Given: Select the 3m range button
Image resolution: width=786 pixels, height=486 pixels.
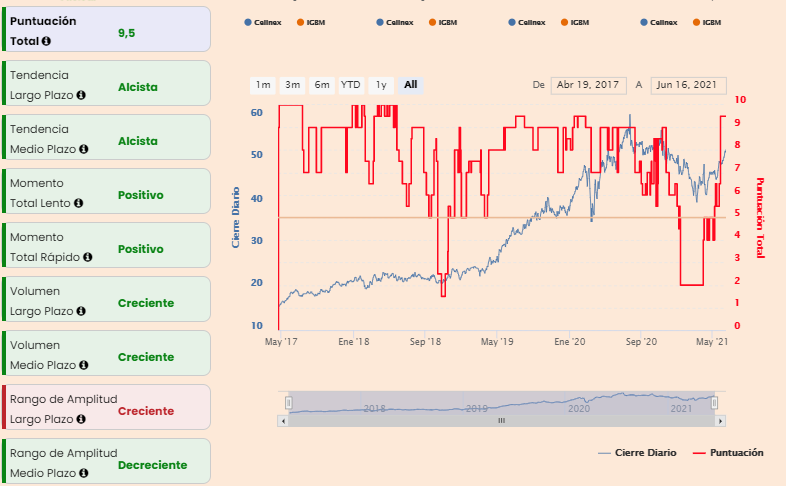Looking at the screenshot, I should pyautogui.click(x=292, y=85).
